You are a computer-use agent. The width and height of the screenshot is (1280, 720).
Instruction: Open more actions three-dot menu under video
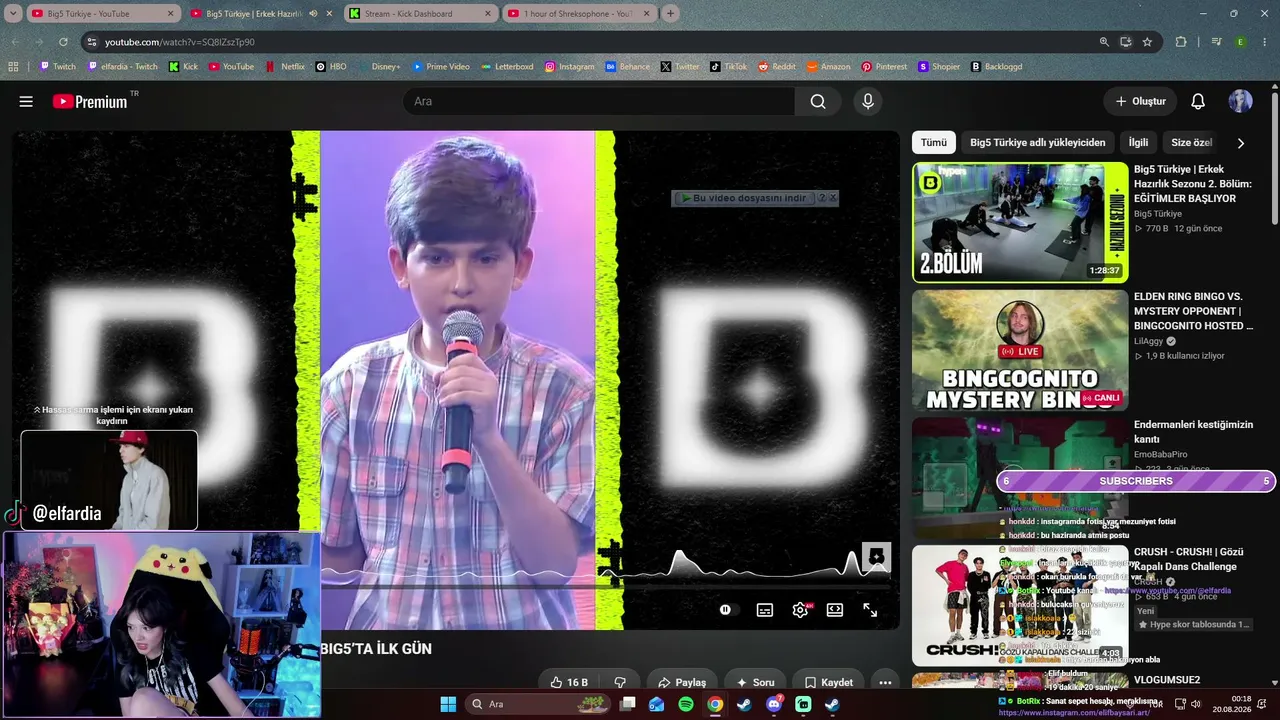point(885,682)
